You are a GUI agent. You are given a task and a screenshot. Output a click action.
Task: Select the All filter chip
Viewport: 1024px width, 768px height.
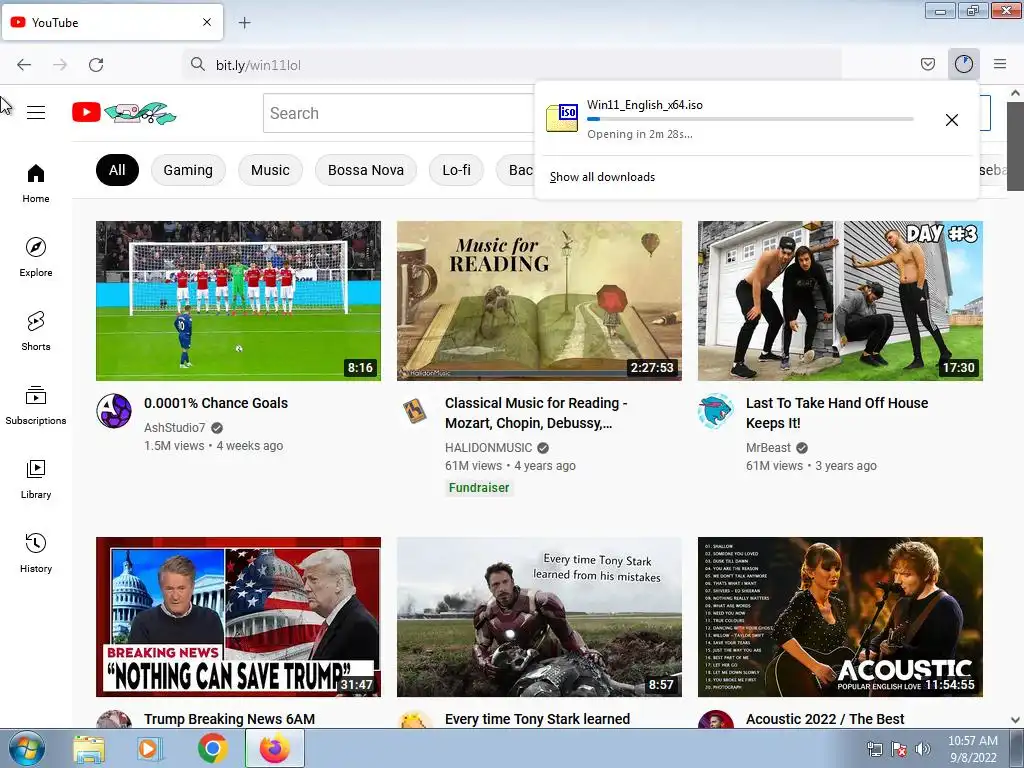point(118,170)
